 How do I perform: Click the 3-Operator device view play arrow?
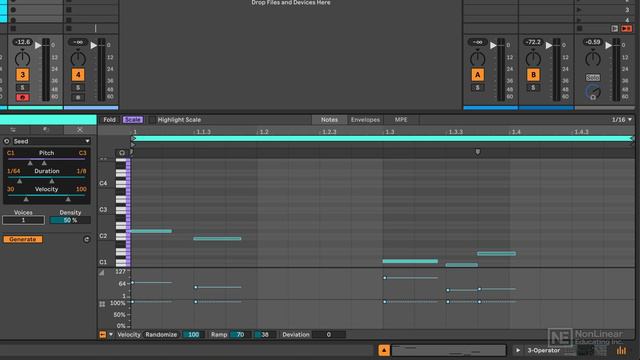click(518, 350)
